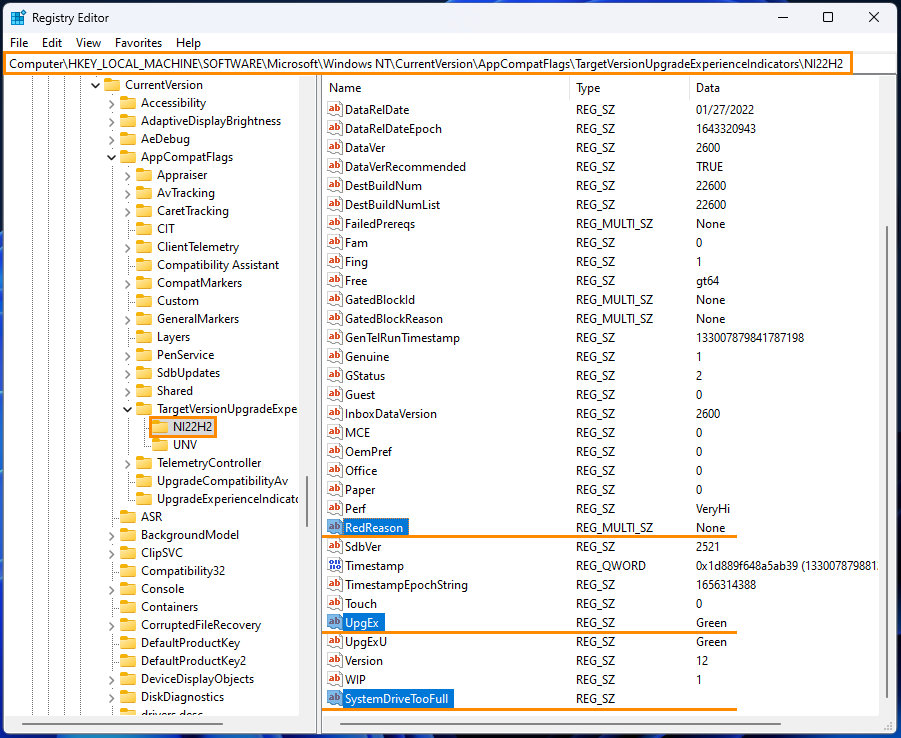Screen dimensions: 901x738
Task: Collapse the CurrentVersion tree node
Action: [95, 85]
